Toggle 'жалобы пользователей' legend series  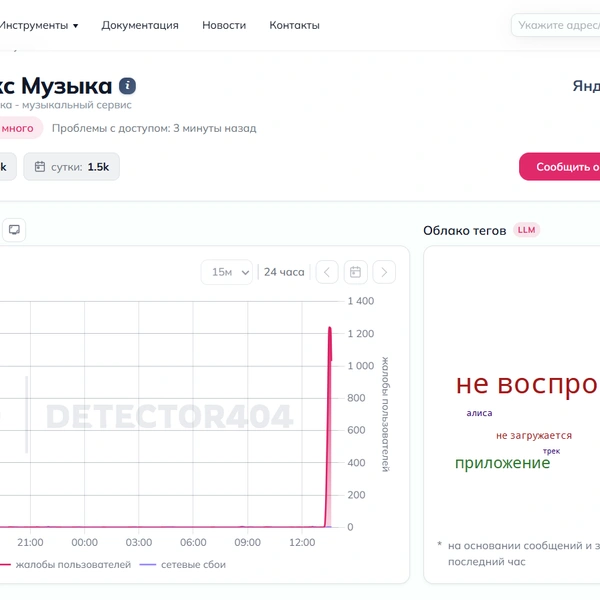pyautogui.click(x=65, y=564)
